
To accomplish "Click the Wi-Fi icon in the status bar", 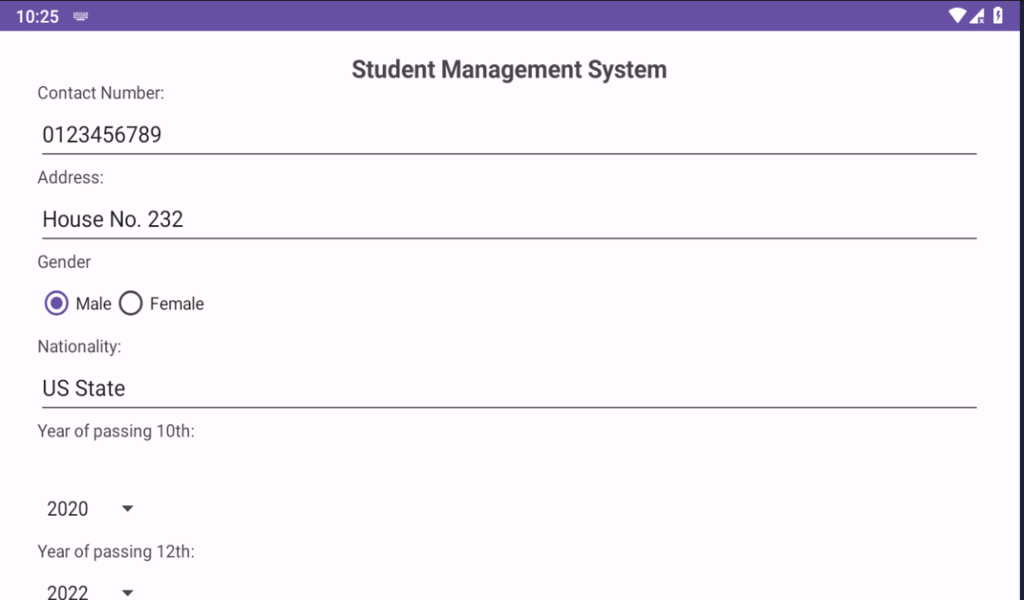I will (955, 15).
